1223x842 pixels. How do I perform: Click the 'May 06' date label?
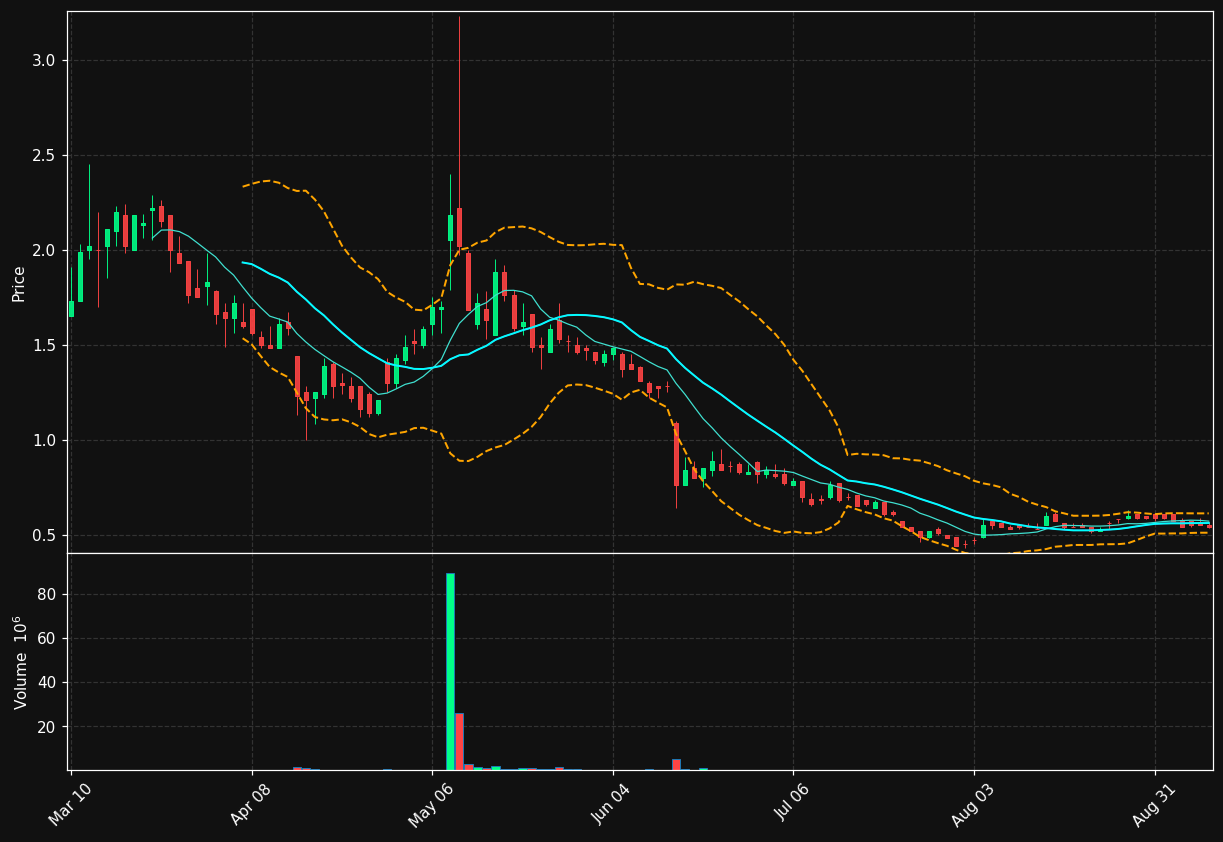point(432,803)
